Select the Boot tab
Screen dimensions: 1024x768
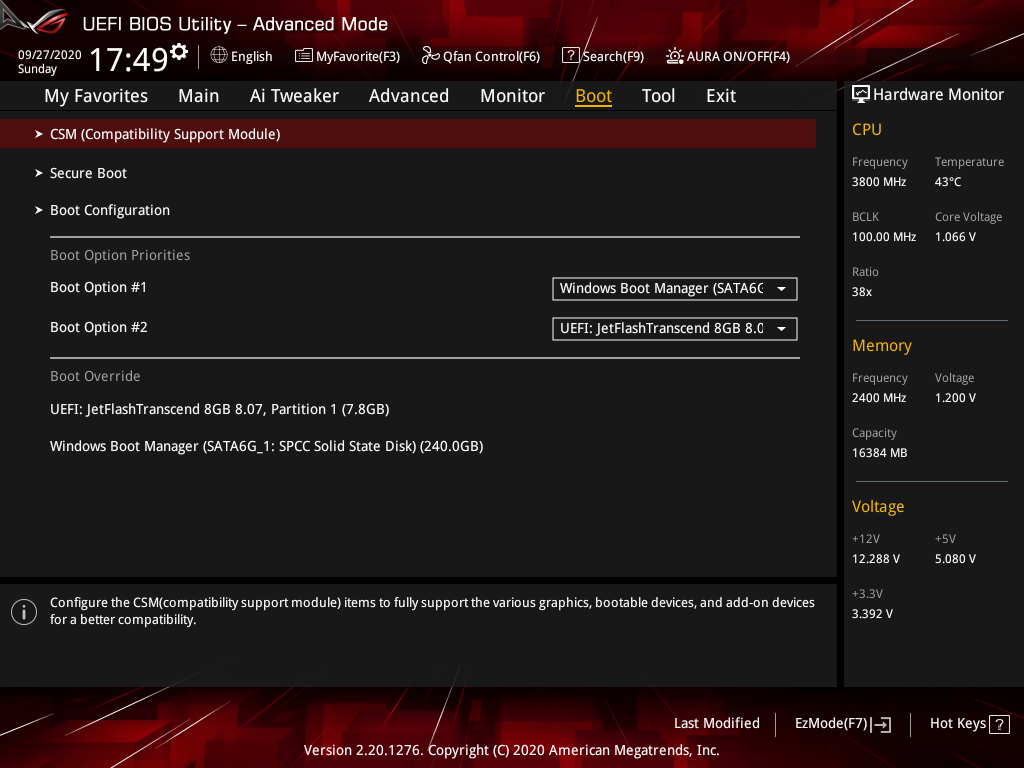593,96
